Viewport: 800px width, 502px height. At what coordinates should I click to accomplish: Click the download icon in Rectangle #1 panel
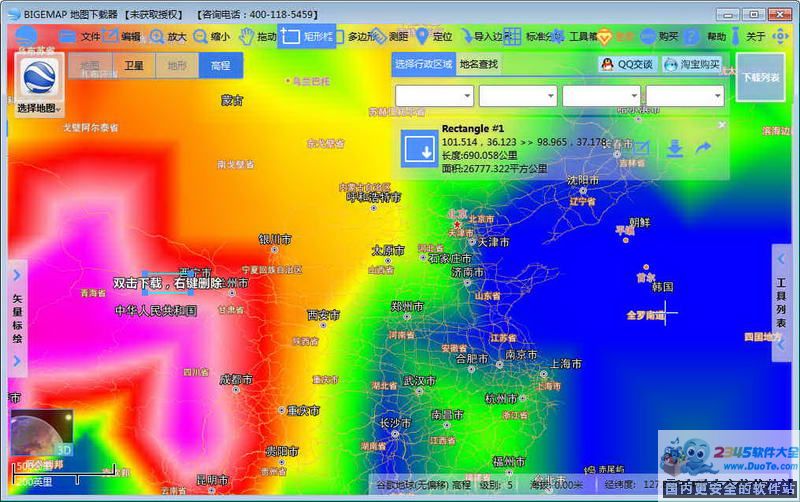[675, 149]
